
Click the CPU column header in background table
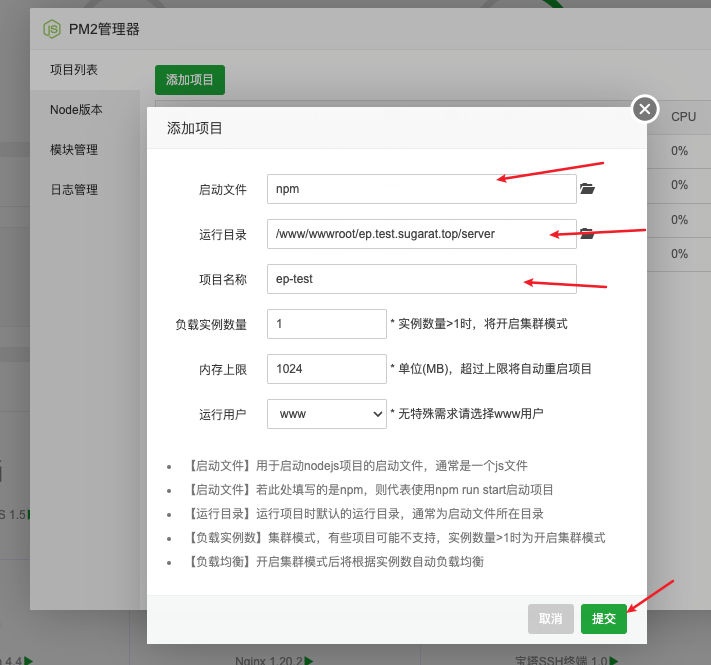(x=683, y=117)
